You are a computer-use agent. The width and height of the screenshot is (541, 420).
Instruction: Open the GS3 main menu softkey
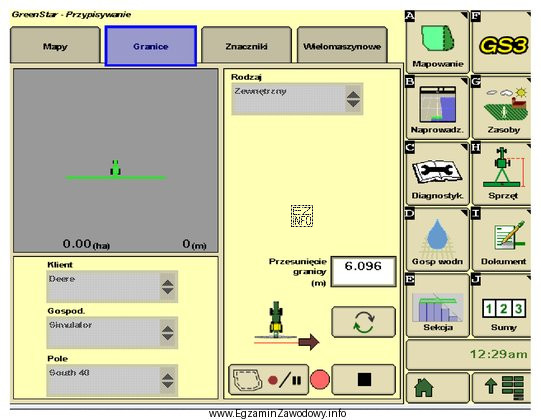tap(502, 42)
